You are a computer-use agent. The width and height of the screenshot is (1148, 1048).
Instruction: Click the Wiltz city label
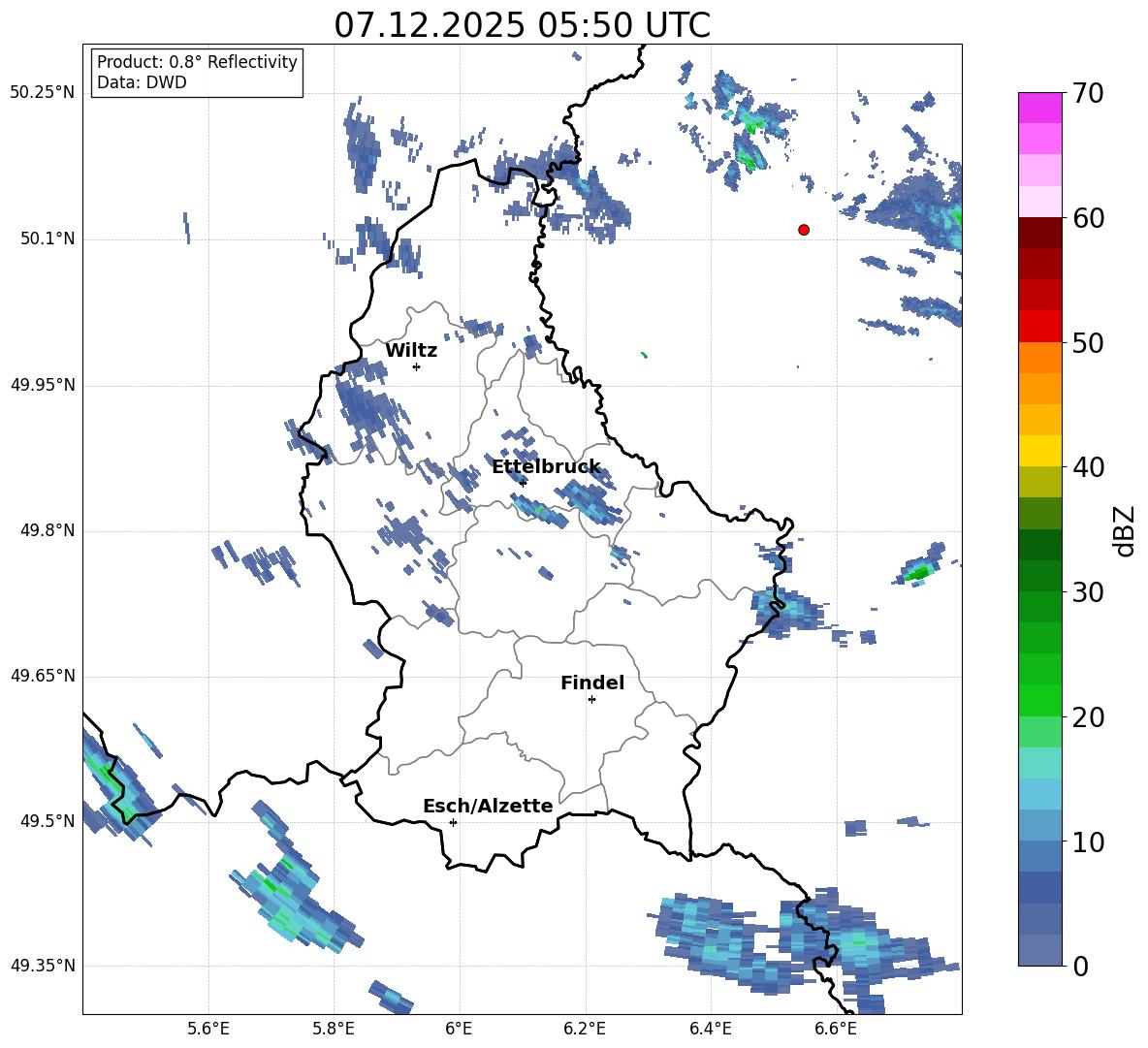pyautogui.click(x=411, y=351)
